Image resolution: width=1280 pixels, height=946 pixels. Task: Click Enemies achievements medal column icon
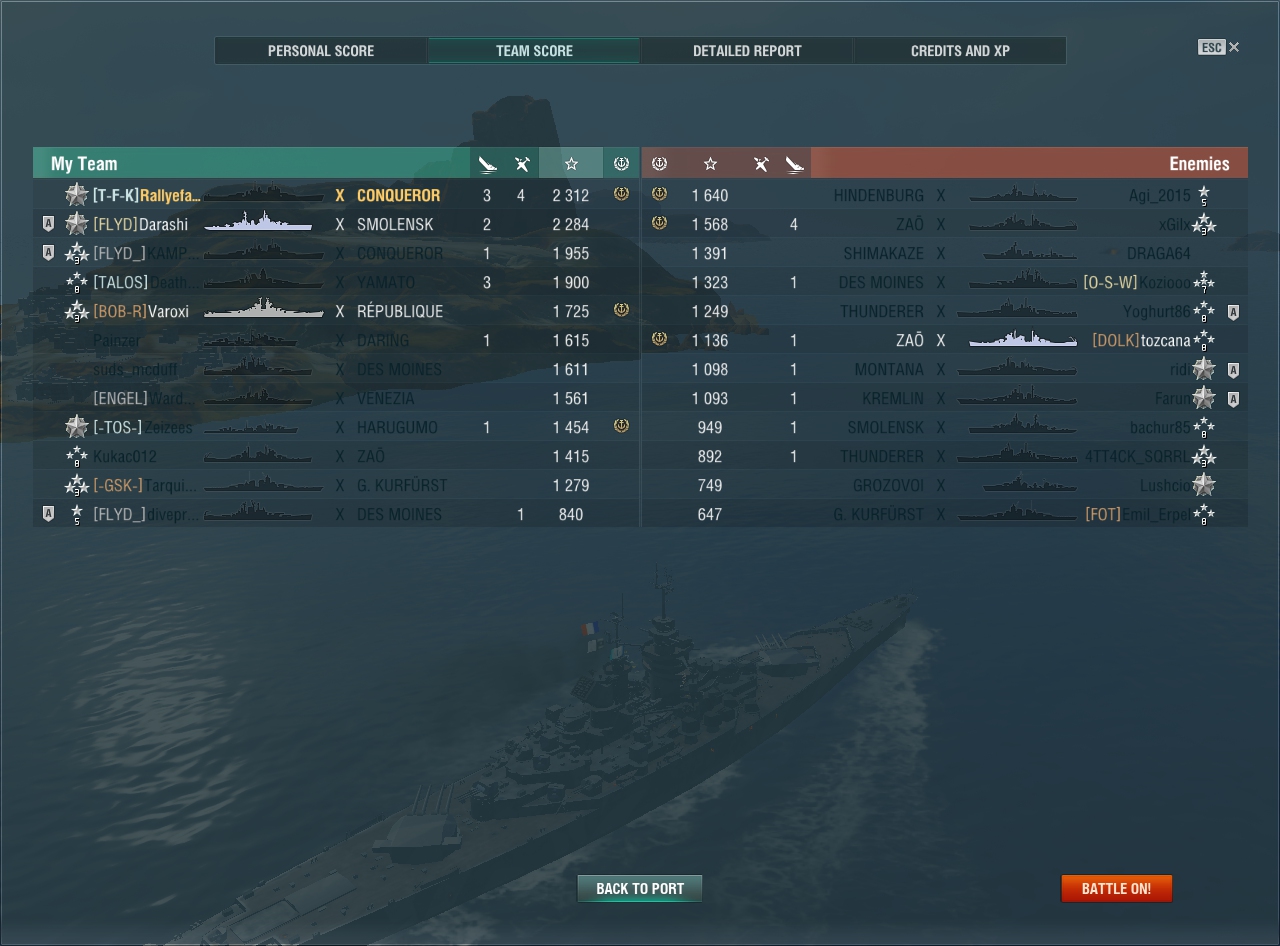[x=659, y=164]
